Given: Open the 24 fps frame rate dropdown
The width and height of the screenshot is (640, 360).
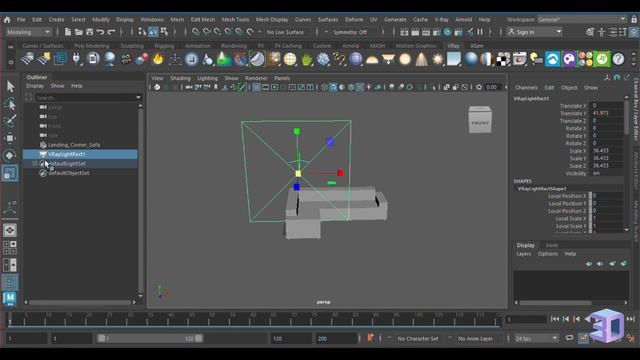Looking at the screenshot, I should [536, 338].
